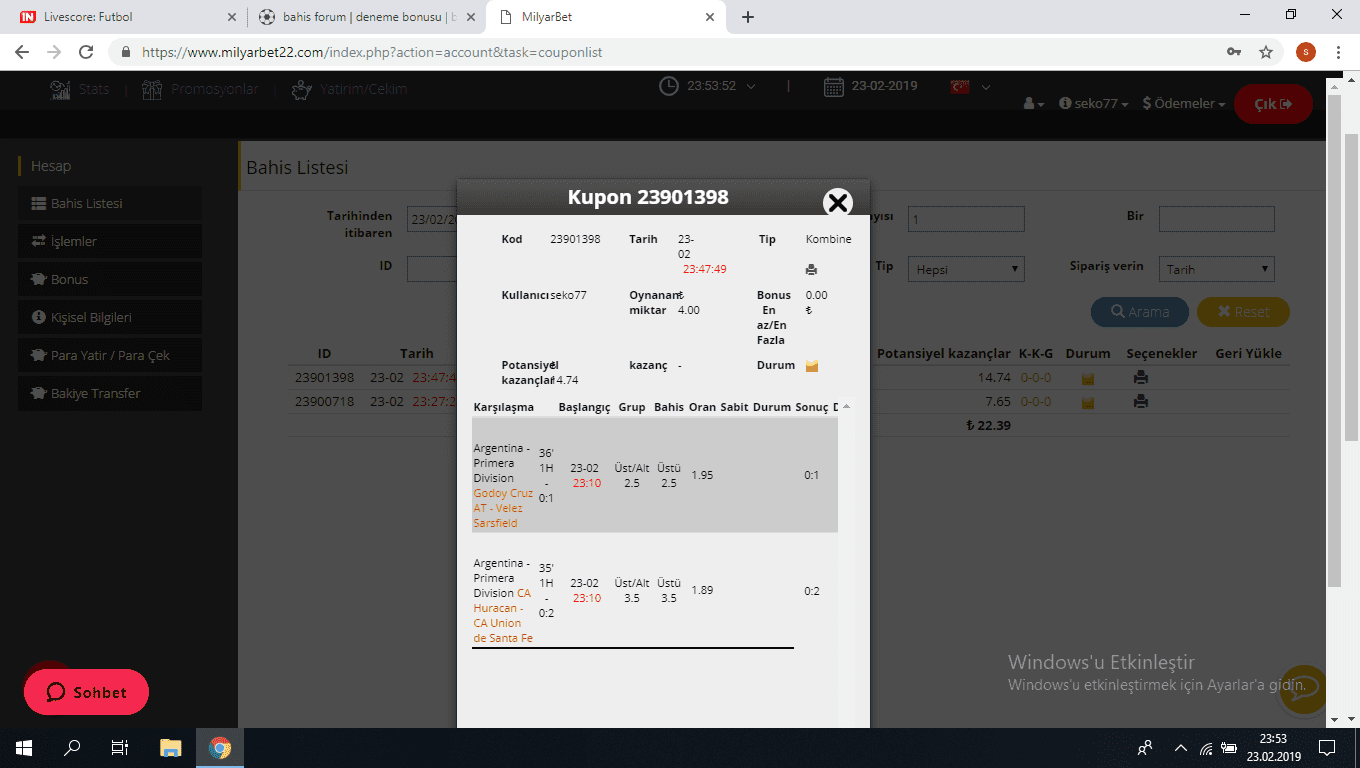1360x768 pixels.
Task: Click the taskbar search icon
Action: pos(72,748)
